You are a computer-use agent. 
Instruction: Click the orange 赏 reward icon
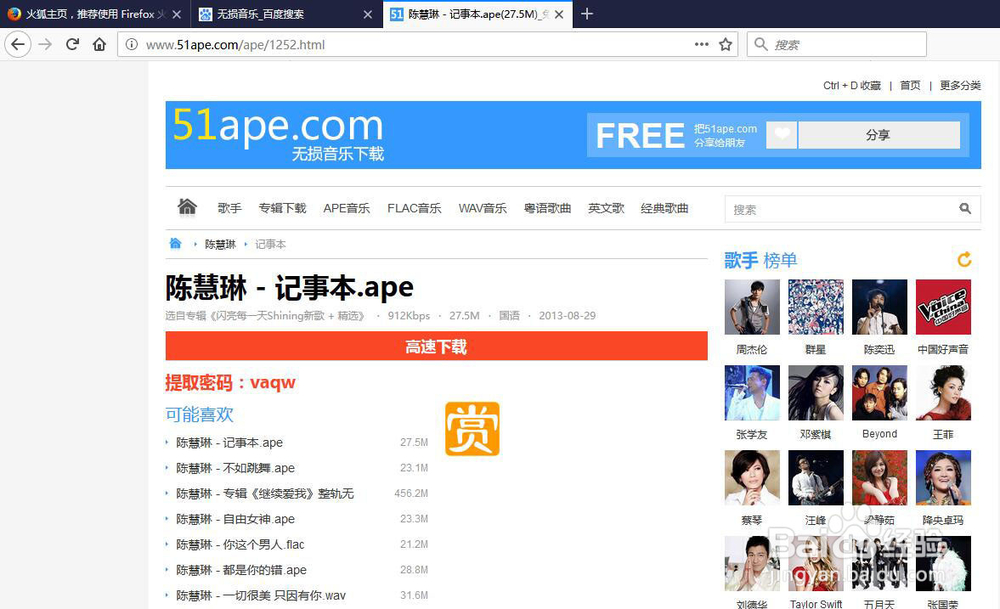pos(472,429)
